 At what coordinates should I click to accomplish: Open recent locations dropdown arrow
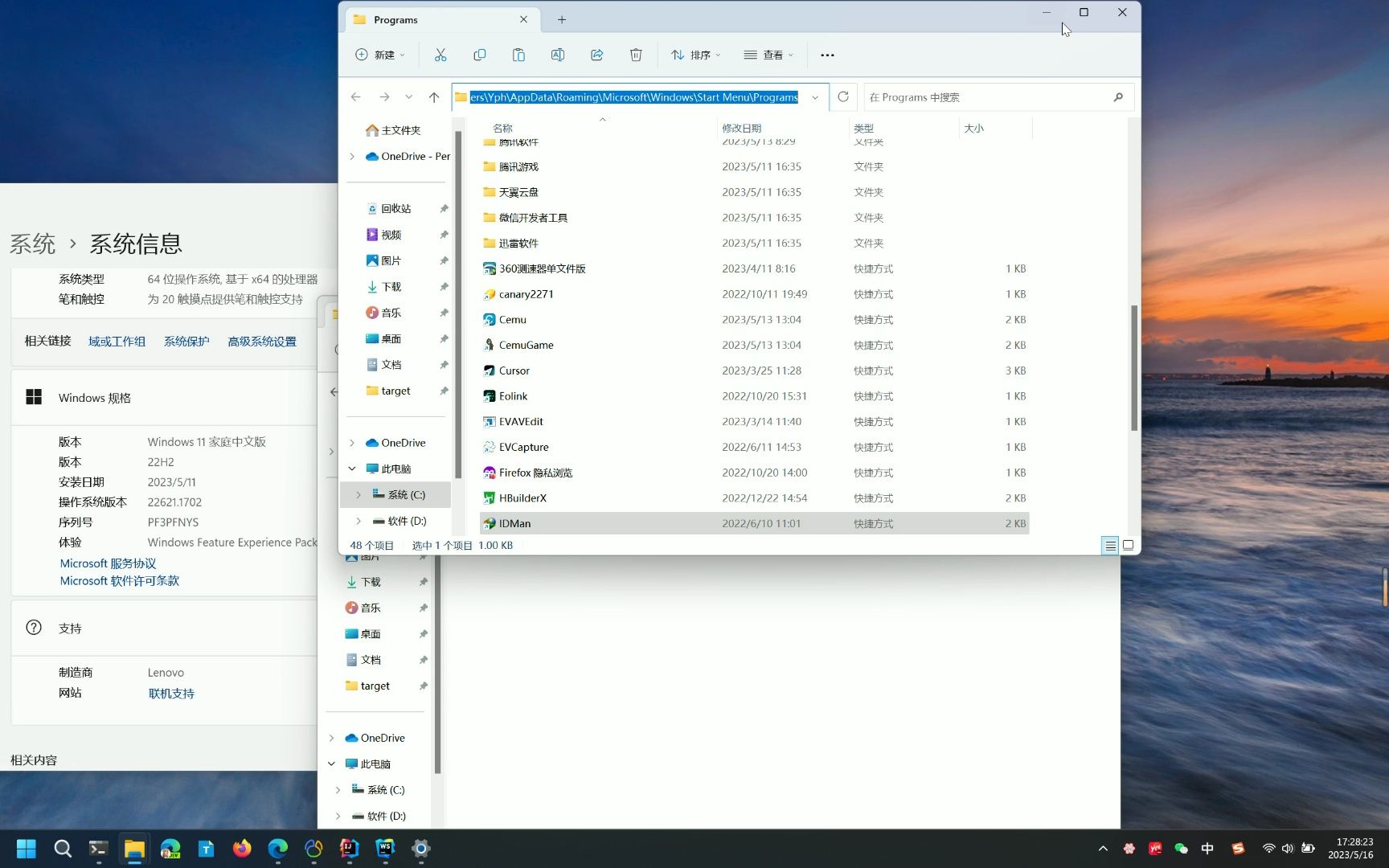pyautogui.click(x=409, y=97)
